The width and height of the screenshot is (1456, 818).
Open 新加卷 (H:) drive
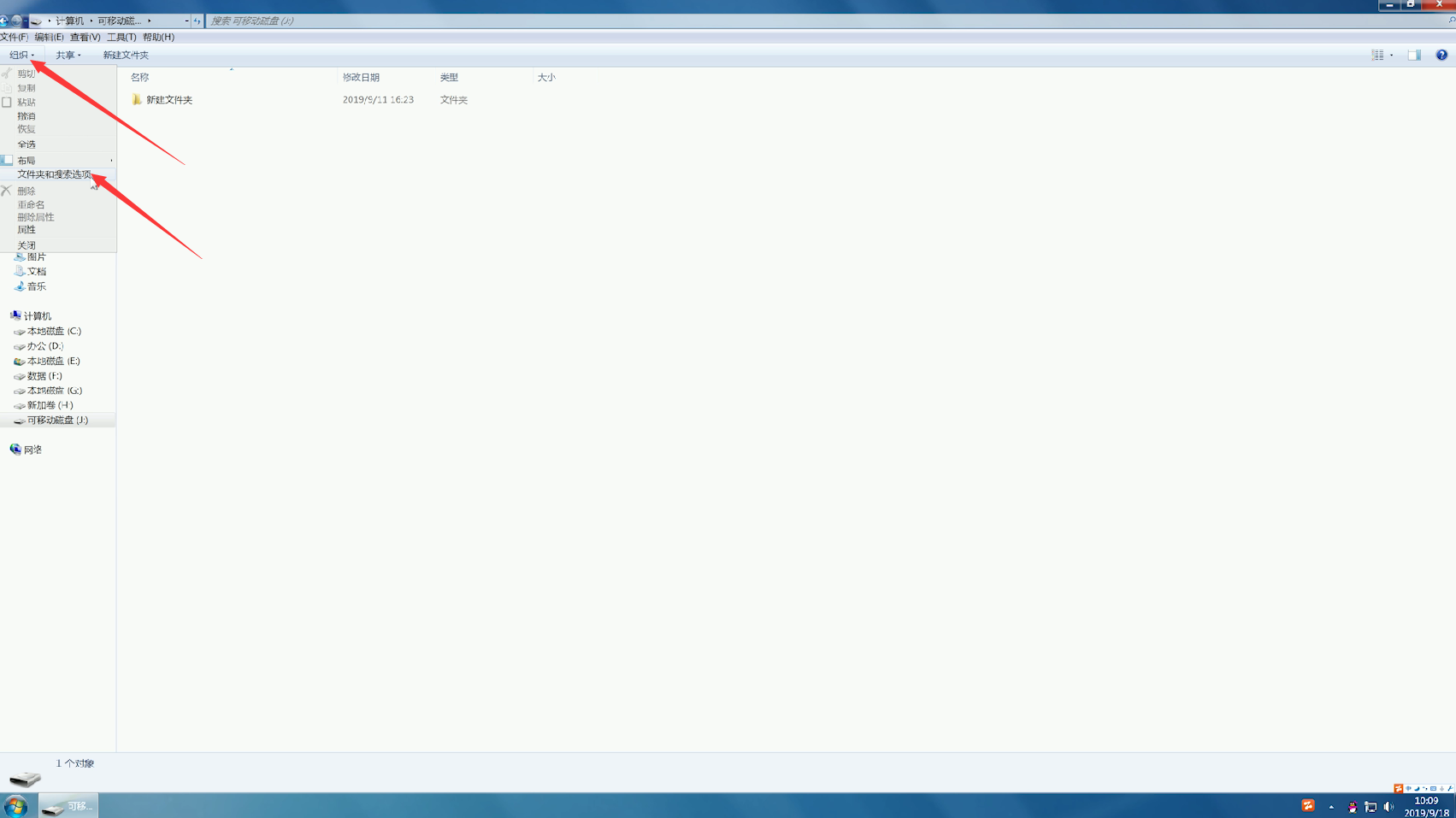pyautogui.click(x=44, y=405)
